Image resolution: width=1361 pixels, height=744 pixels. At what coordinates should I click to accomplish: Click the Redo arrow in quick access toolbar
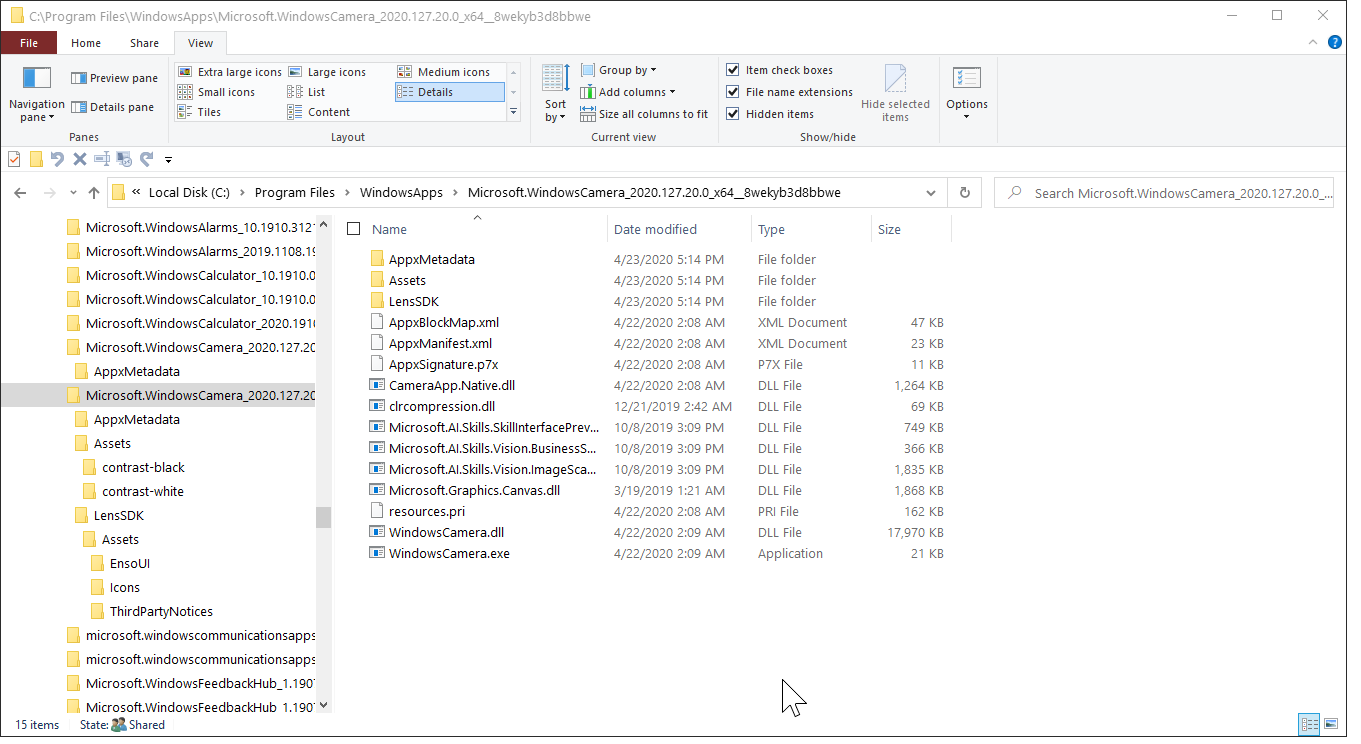pyautogui.click(x=147, y=159)
